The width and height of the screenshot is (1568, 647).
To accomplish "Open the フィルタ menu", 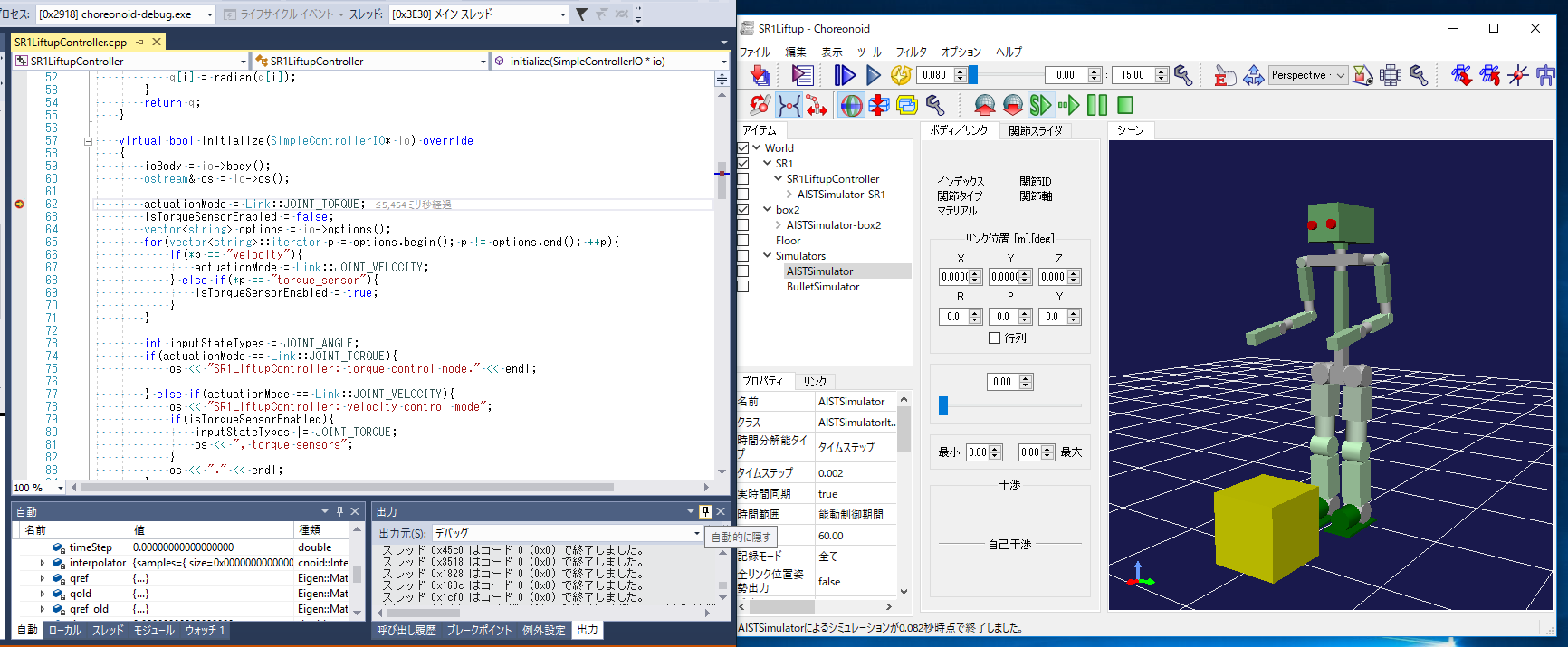I will click(x=911, y=52).
